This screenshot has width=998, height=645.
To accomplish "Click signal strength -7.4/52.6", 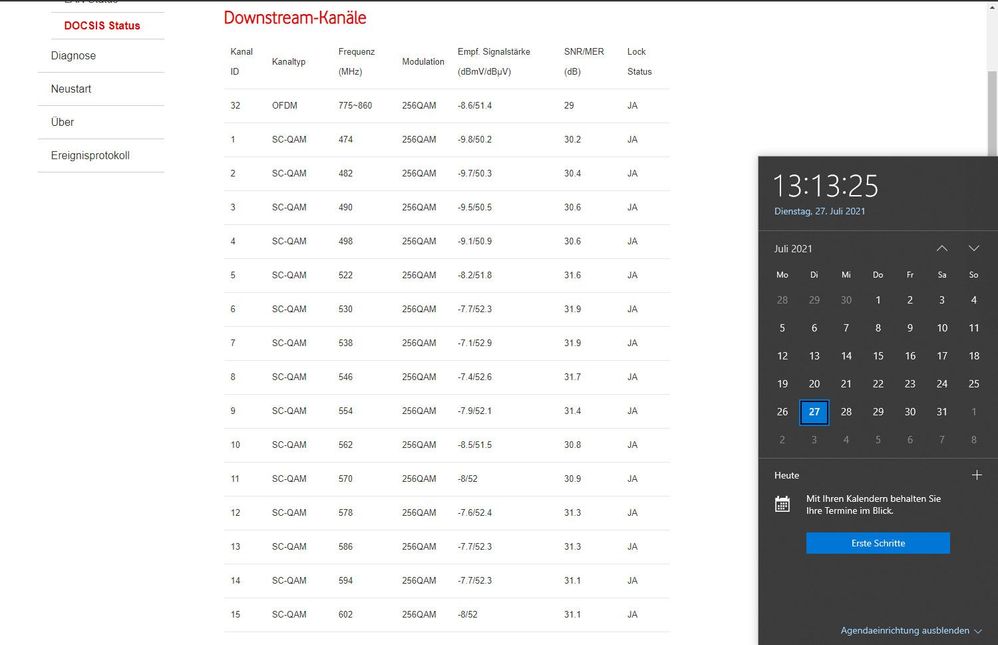I will [474, 377].
